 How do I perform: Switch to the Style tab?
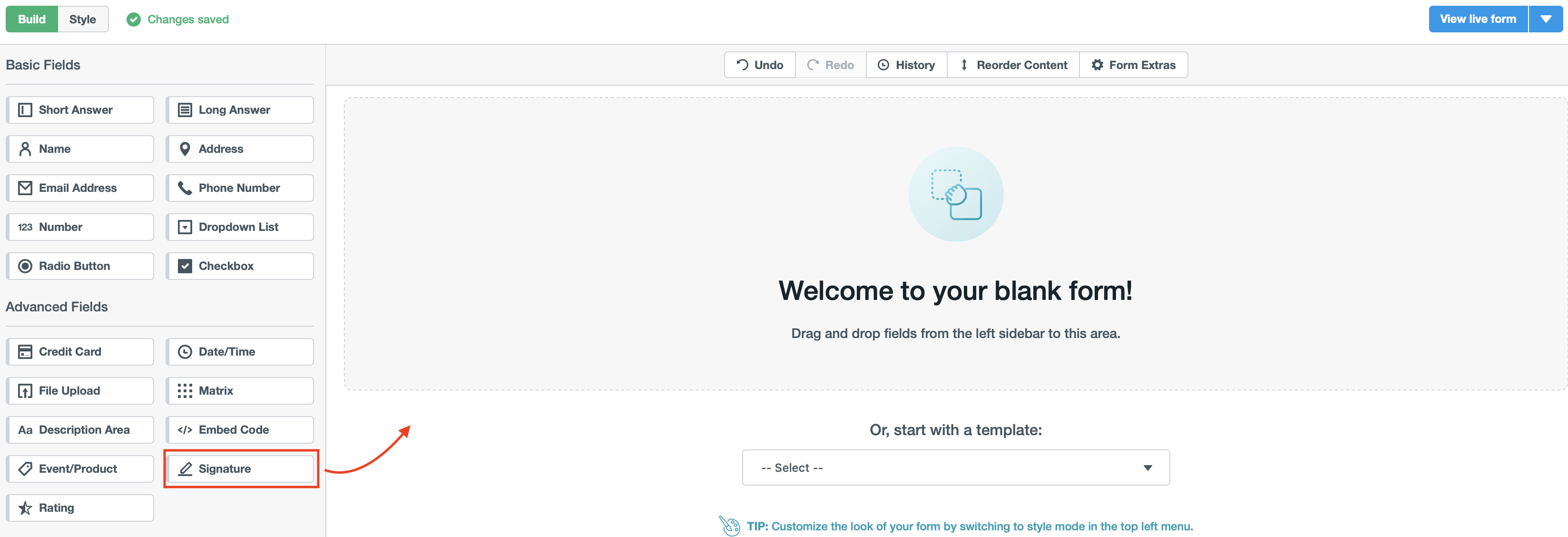point(83,19)
